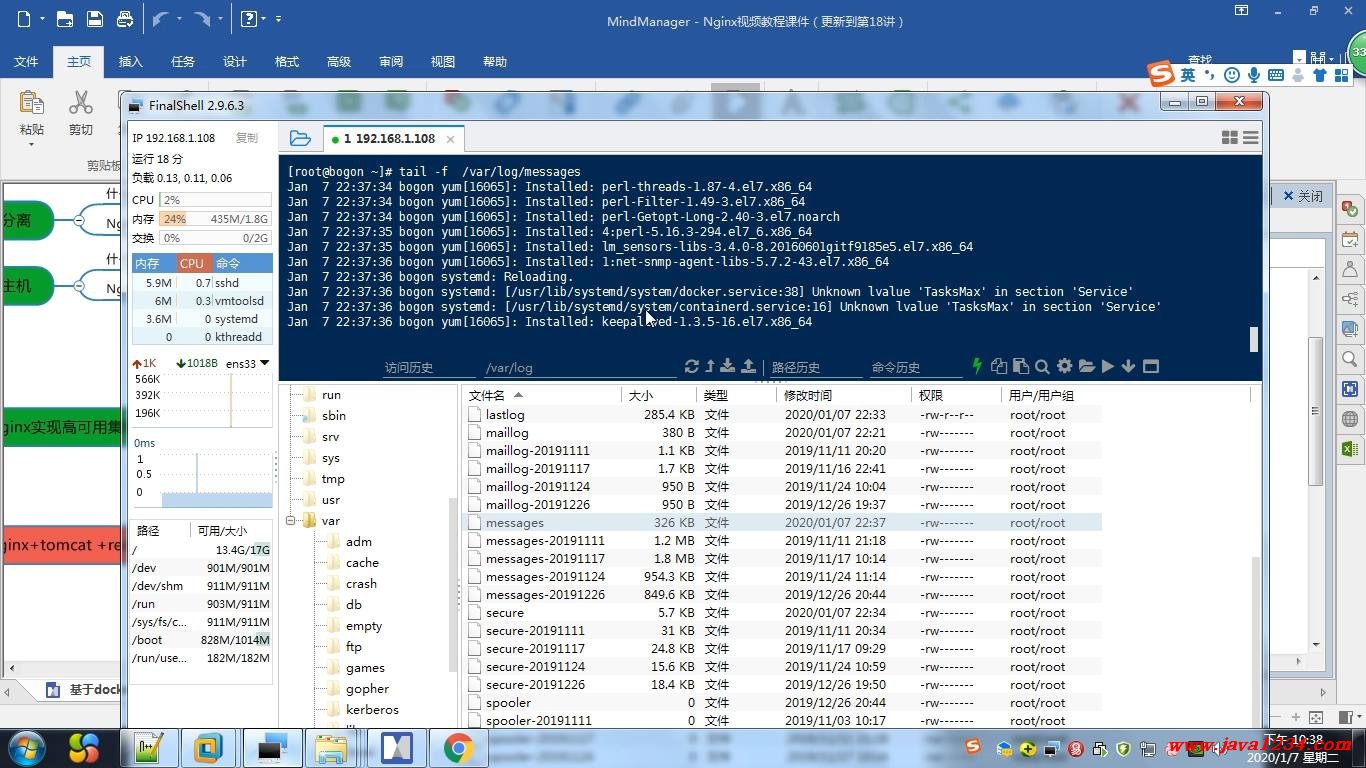The image size is (1366, 768).
Task: Click the MindManager 剪切 scissors icon
Action: [x=81, y=103]
